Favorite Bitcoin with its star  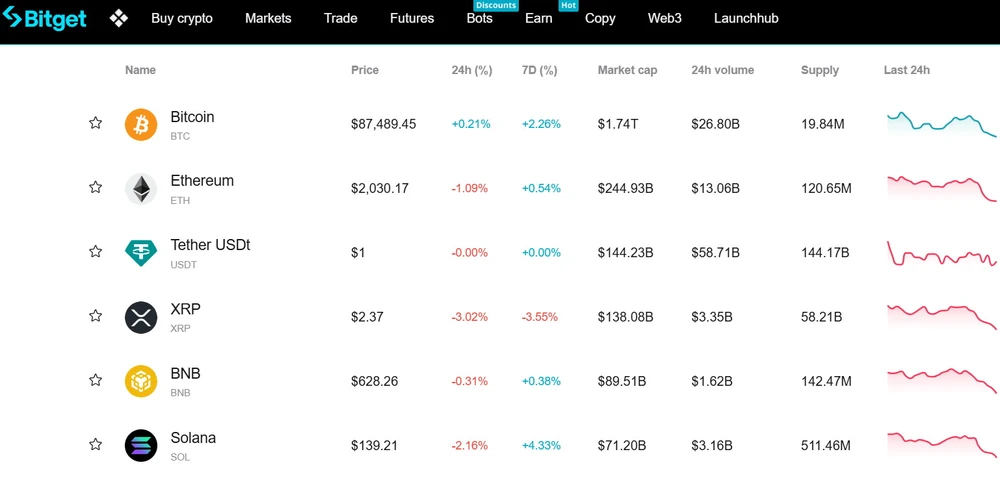tap(96, 123)
